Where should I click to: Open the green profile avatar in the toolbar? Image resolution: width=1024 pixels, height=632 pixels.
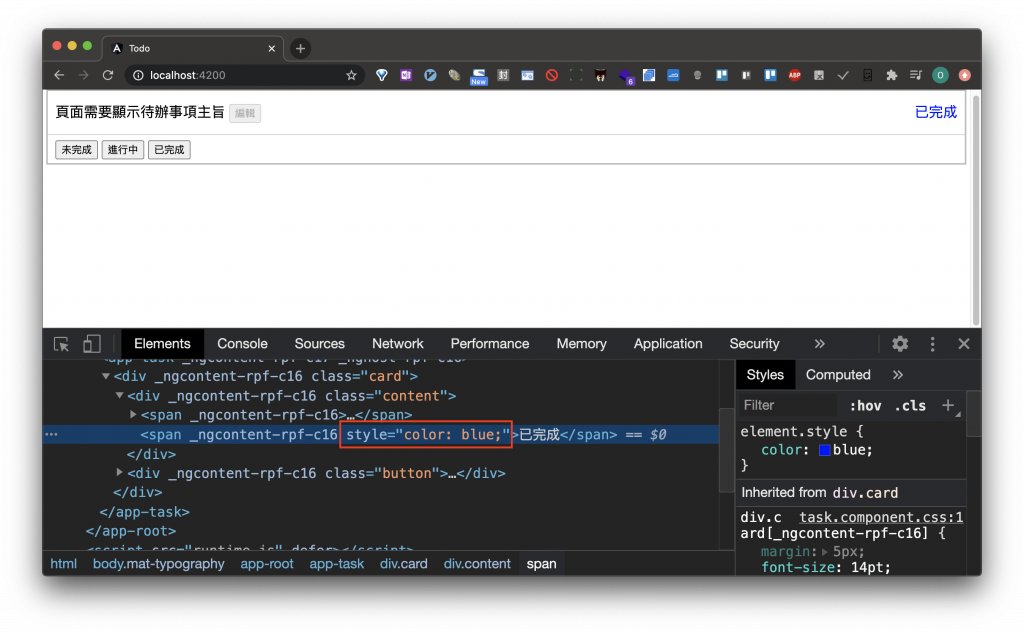(x=940, y=75)
